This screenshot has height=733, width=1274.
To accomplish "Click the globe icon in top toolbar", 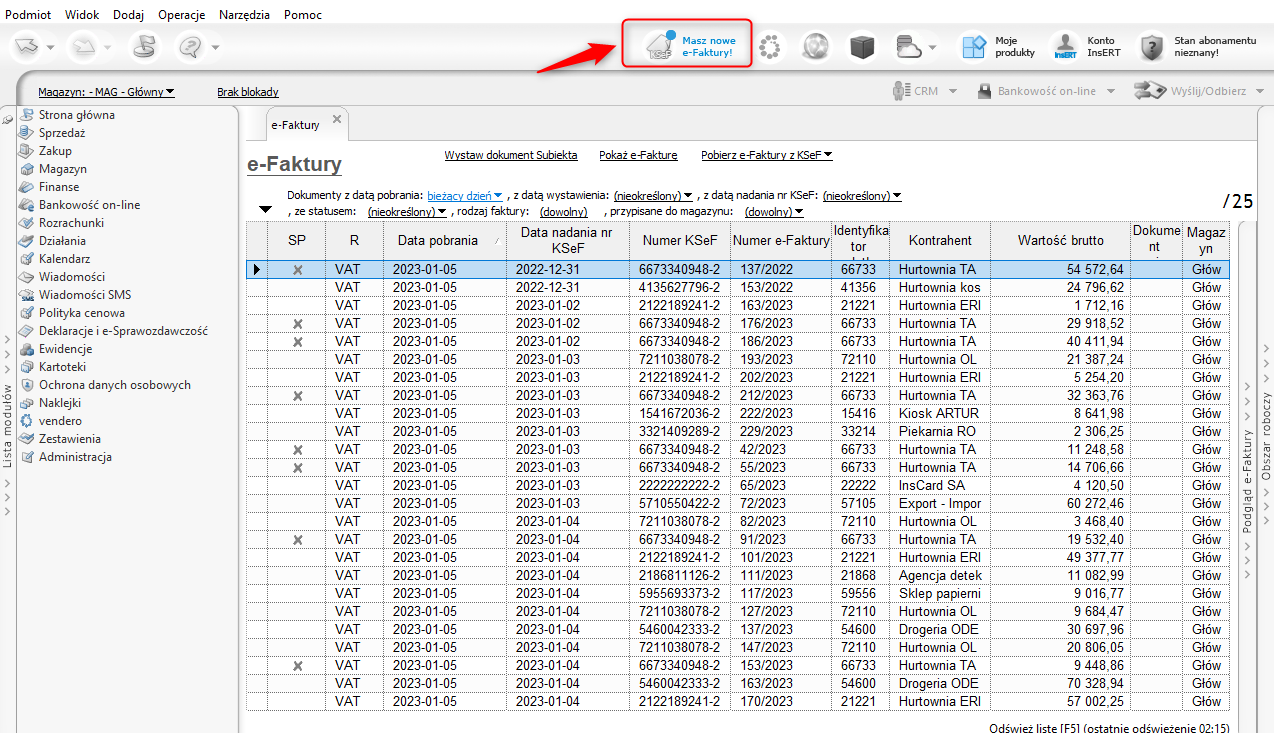I will click(816, 46).
